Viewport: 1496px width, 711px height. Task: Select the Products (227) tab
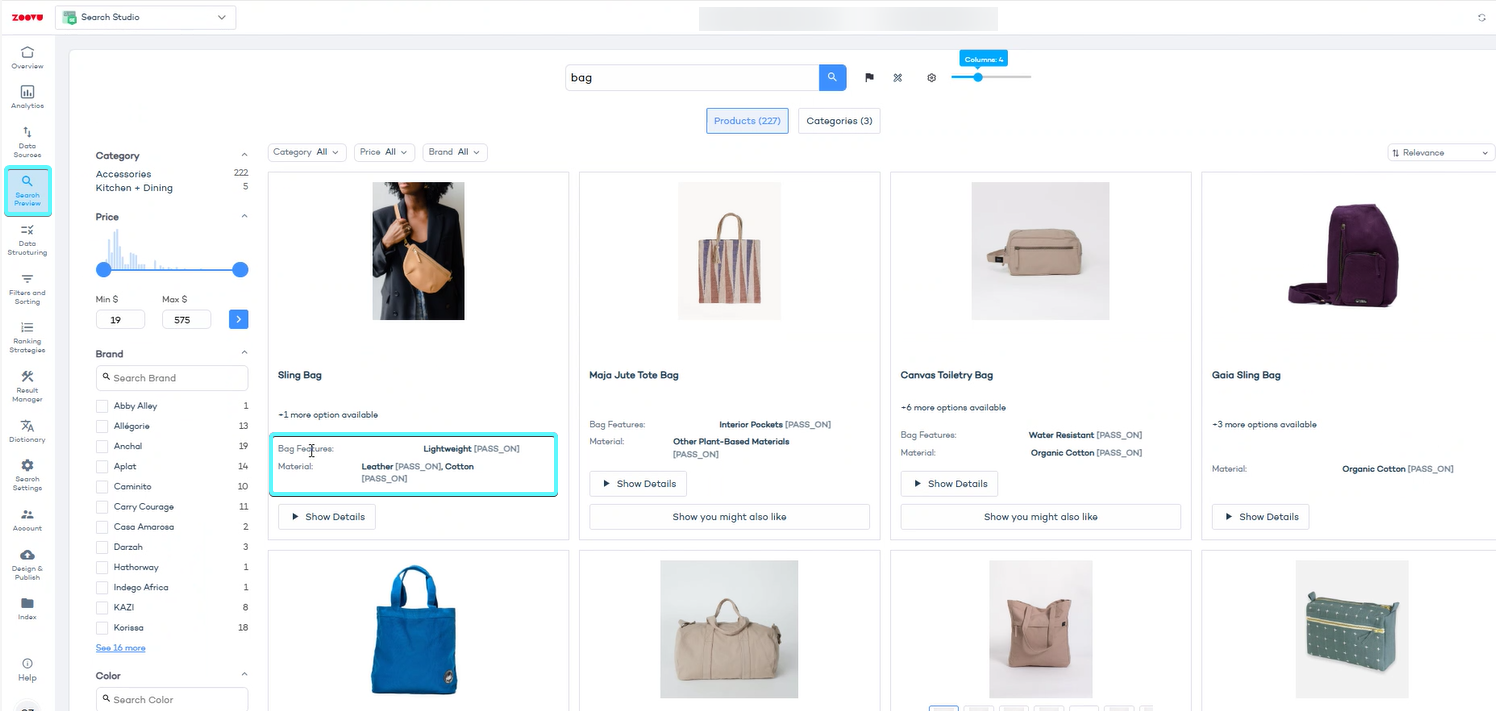tap(747, 121)
